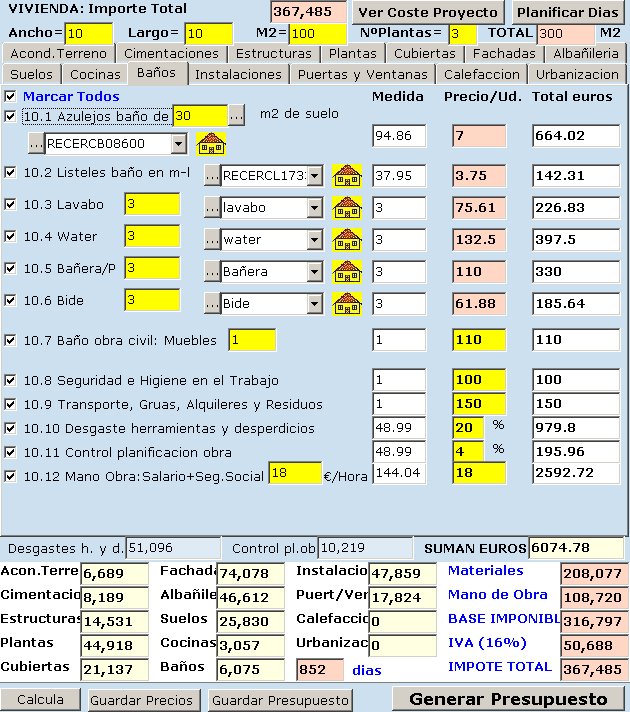Open the Albañileria tab
The height and width of the screenshot is (712, 630).
pyautogui.click(x=586, y=54)
